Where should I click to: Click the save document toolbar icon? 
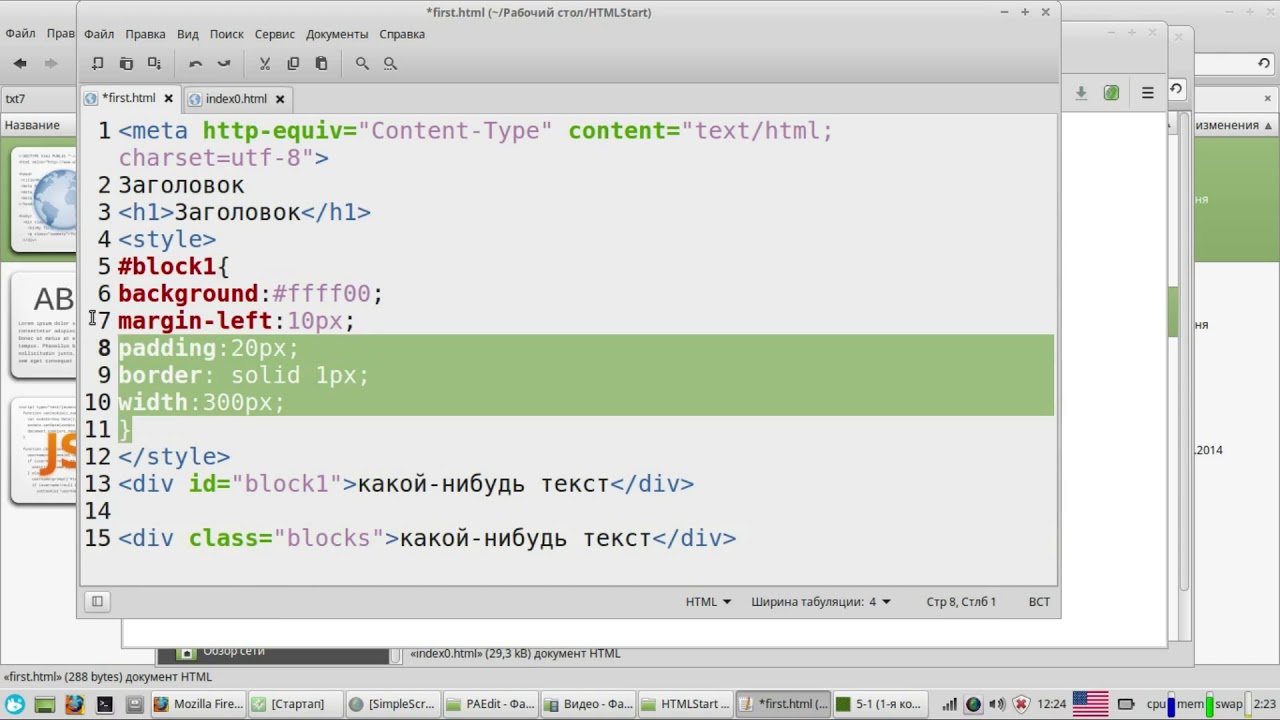[x=154, y=63]
